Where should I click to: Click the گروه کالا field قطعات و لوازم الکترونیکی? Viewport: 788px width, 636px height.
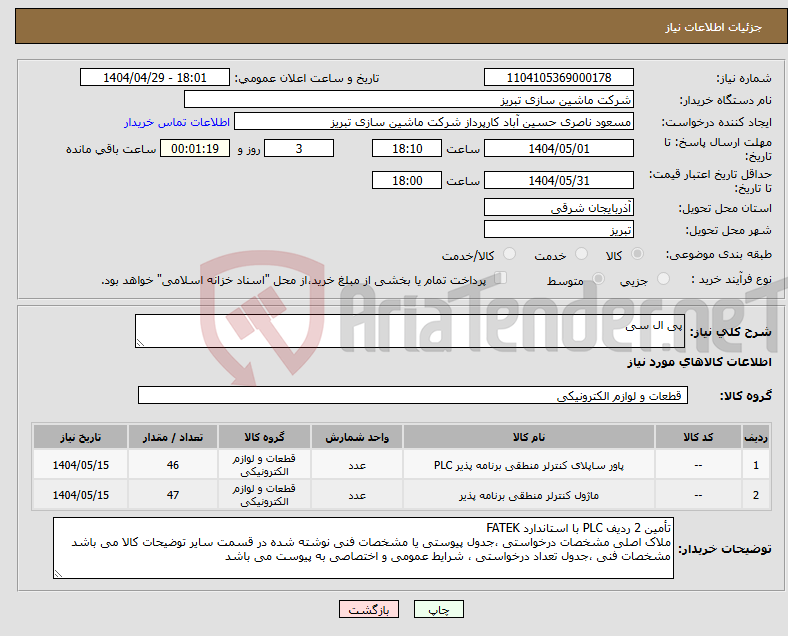point(413,395)
